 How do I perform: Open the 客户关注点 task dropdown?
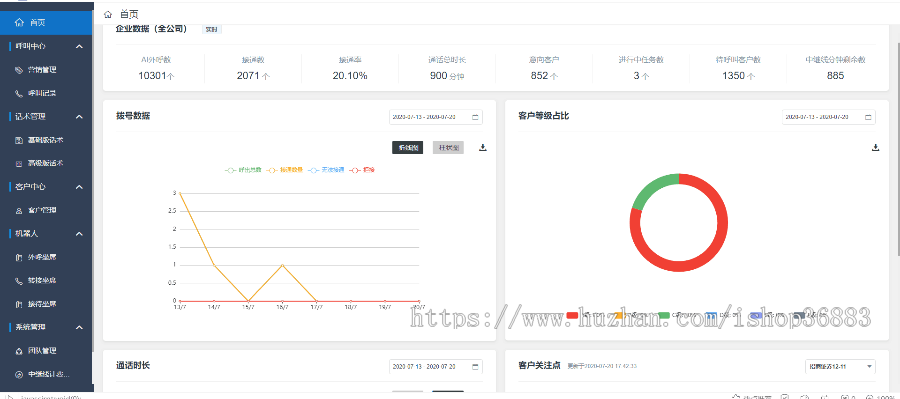pos(840,366)
